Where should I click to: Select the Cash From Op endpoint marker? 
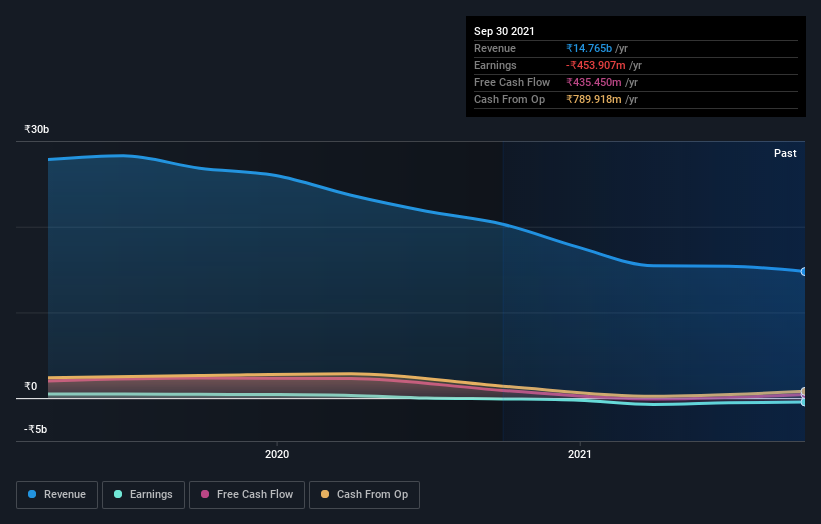tap(804, 392)
